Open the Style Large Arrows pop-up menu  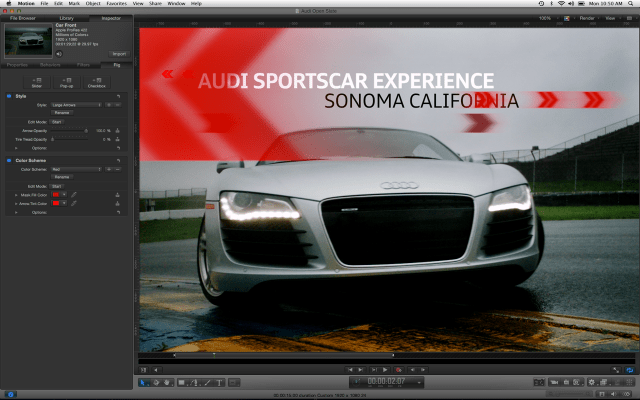point(76,104)
